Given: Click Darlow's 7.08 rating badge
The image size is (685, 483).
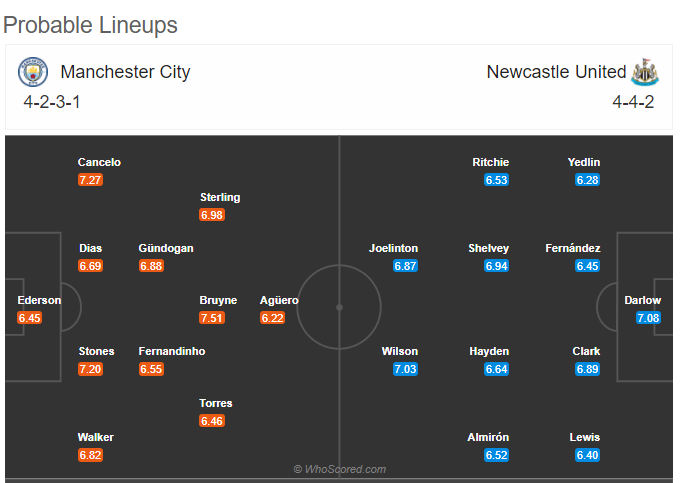Looking at the screenshot, I should (648, 318).
